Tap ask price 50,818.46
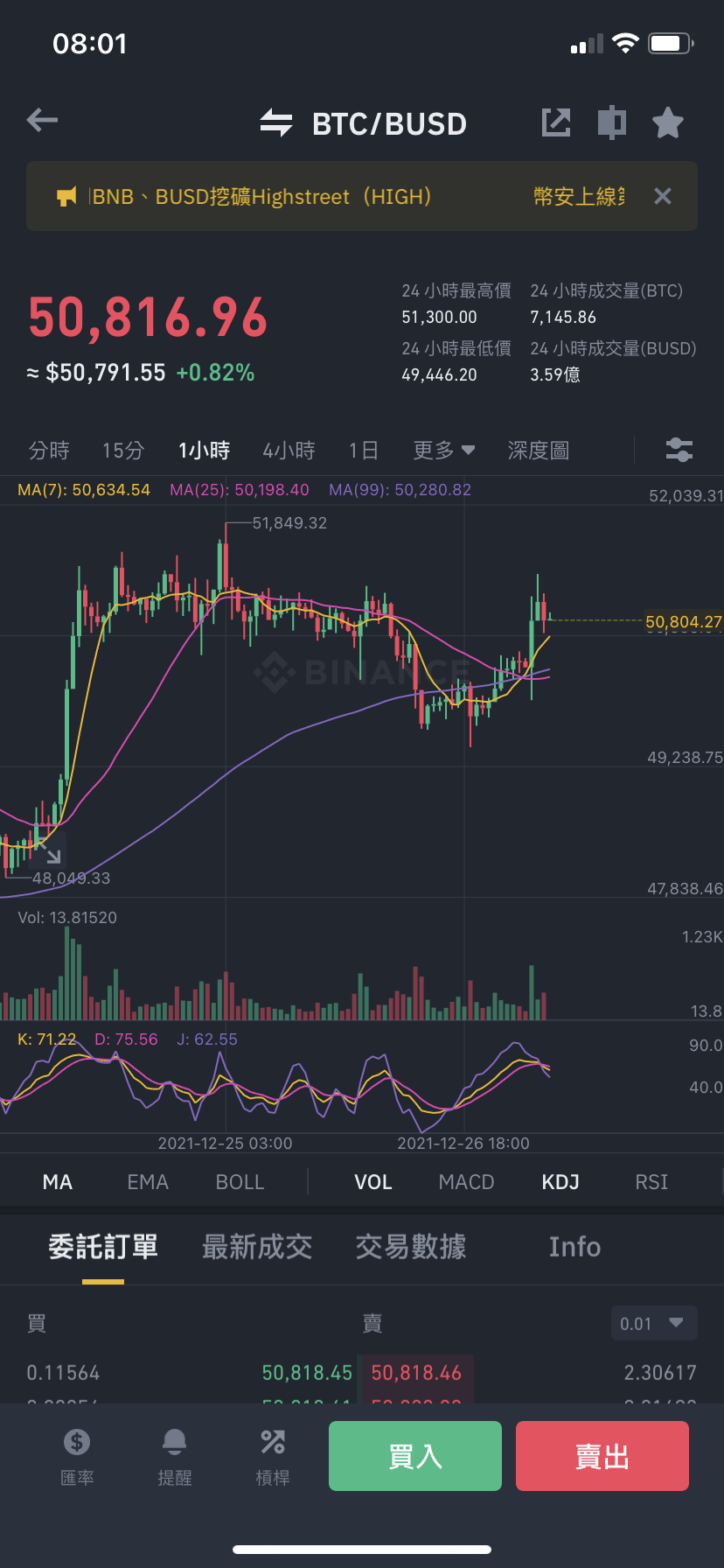Screen dimensions: 724x1568 416,1373
